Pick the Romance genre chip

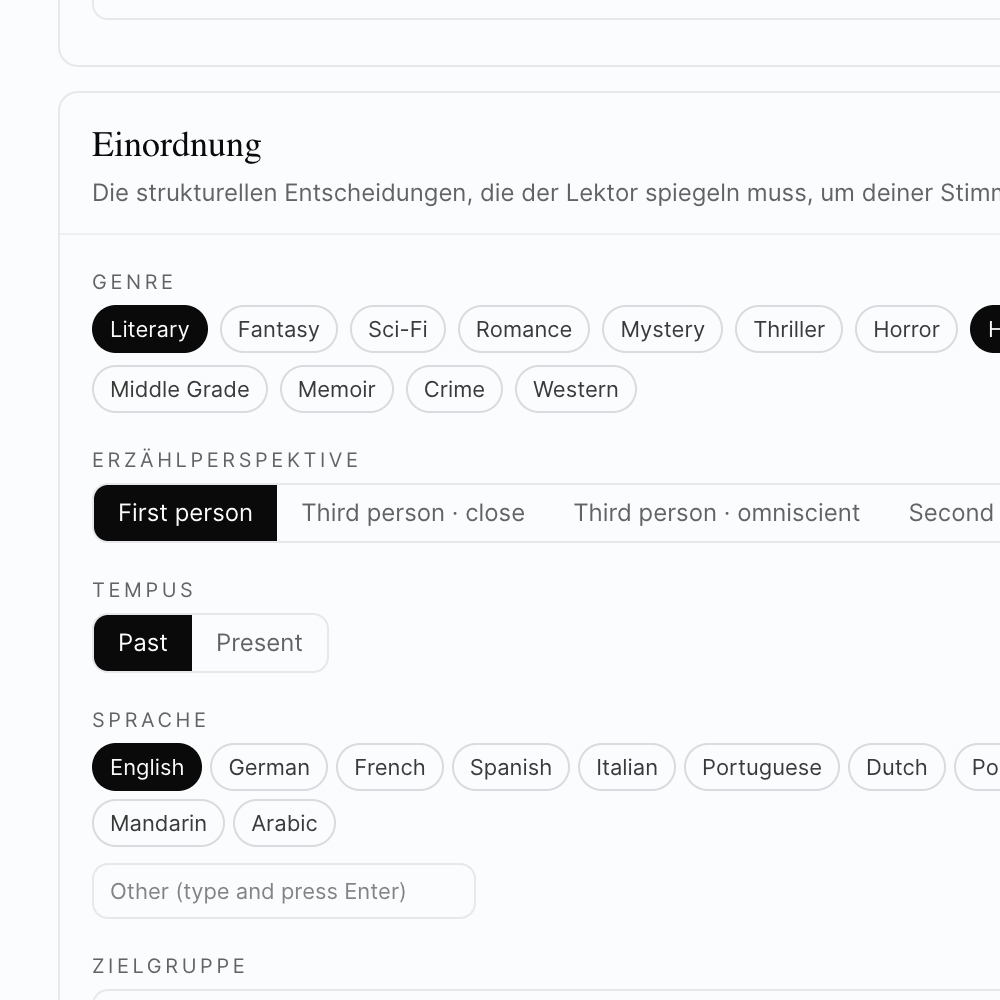[x=523, y=329]
